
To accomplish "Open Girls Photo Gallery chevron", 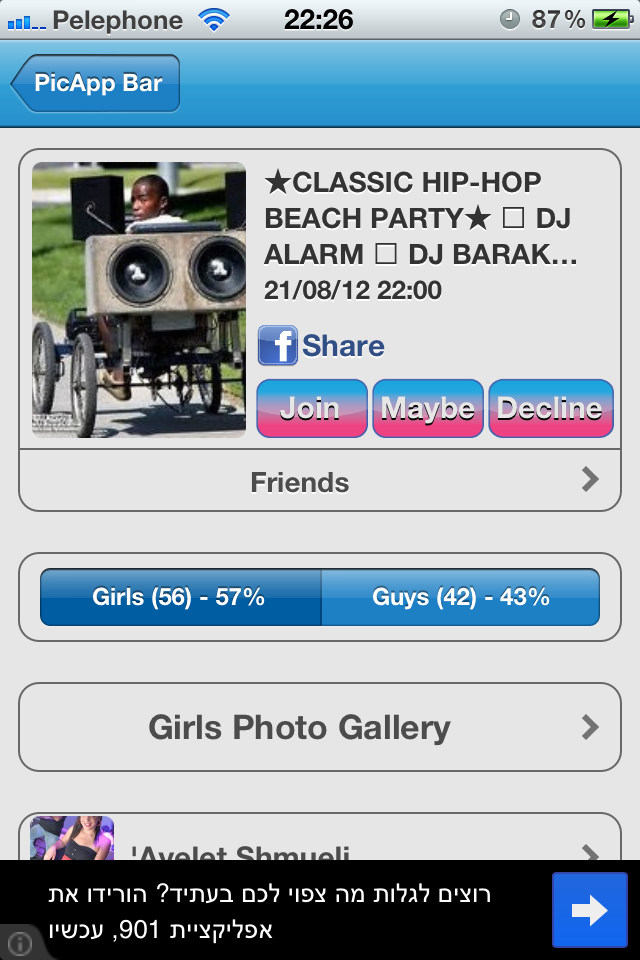I will tap(590, 727).
